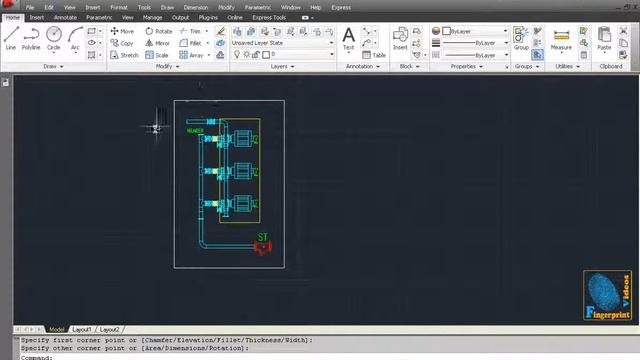Image resolution: width=640 pixels, height=360 pixels.
Task: Click the Cut scissors icon in Clipboard
Action: click(623, 31)
